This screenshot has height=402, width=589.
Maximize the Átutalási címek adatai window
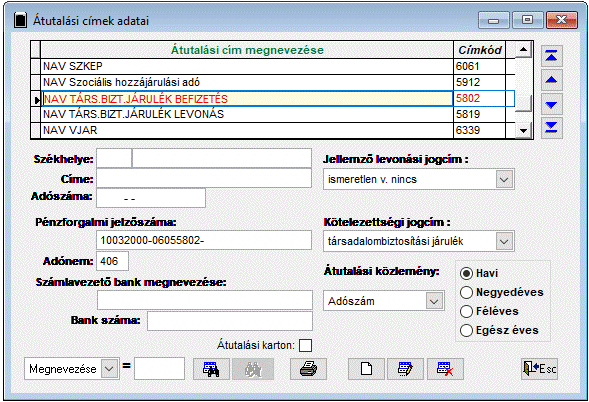(527, 20)
